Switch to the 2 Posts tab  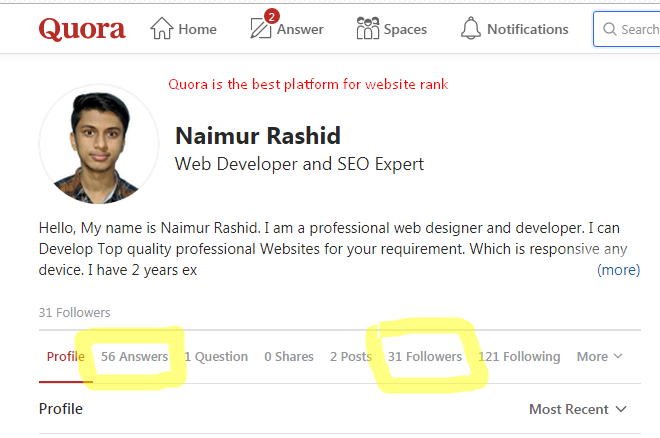coord(351,357)
